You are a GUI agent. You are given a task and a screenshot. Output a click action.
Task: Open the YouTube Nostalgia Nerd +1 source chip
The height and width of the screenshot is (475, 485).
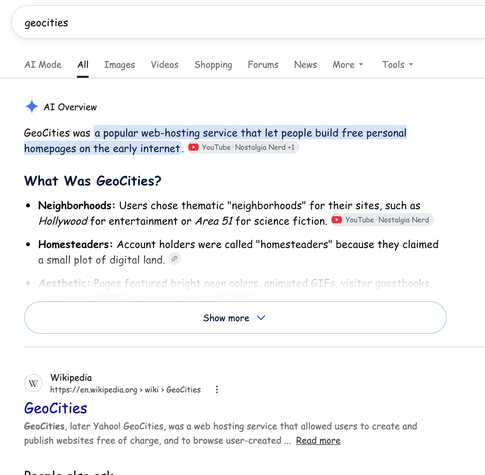click(243, 147)
